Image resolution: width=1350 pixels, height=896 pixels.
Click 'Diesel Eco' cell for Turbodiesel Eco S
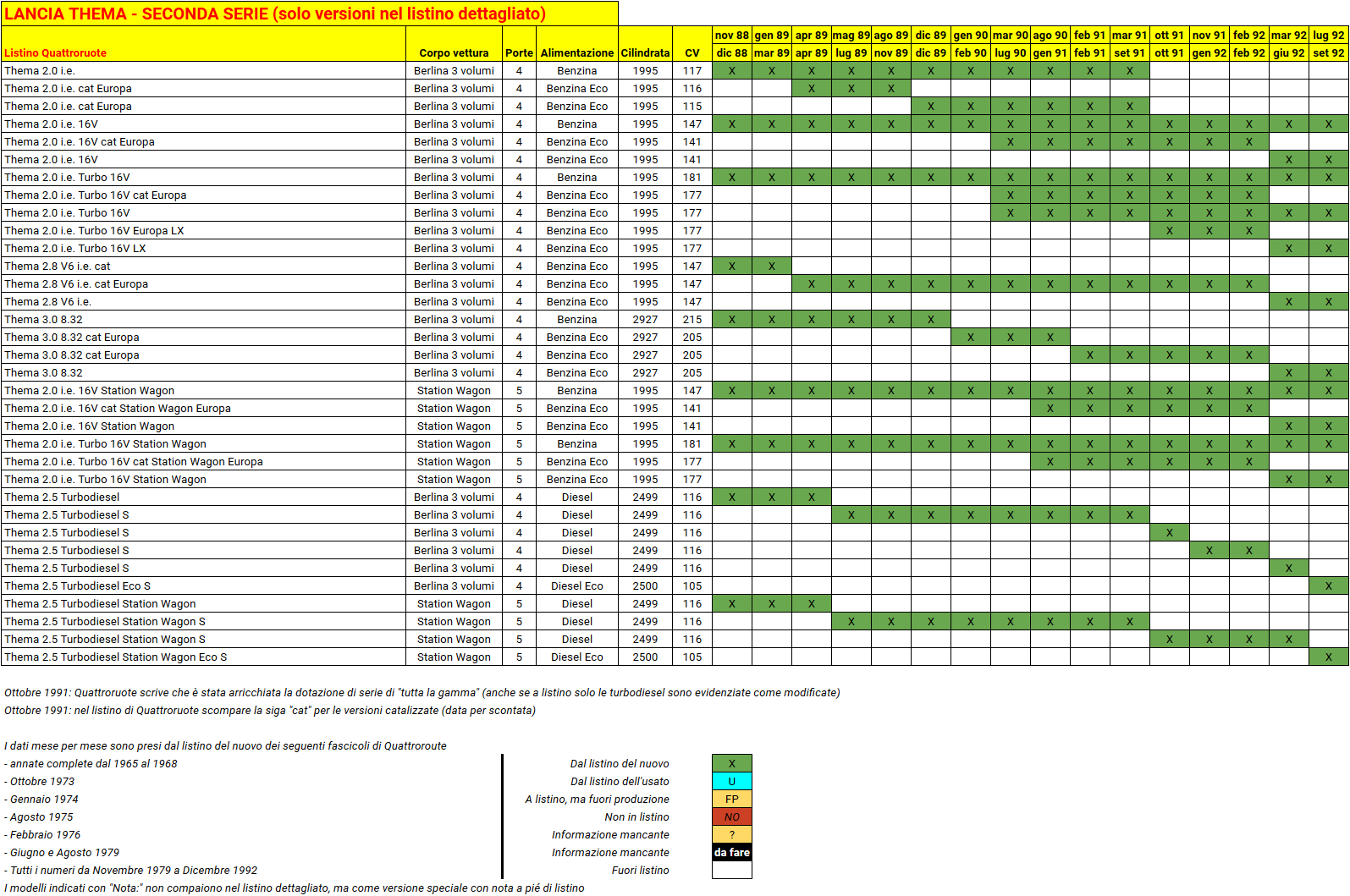click(577, 585)
